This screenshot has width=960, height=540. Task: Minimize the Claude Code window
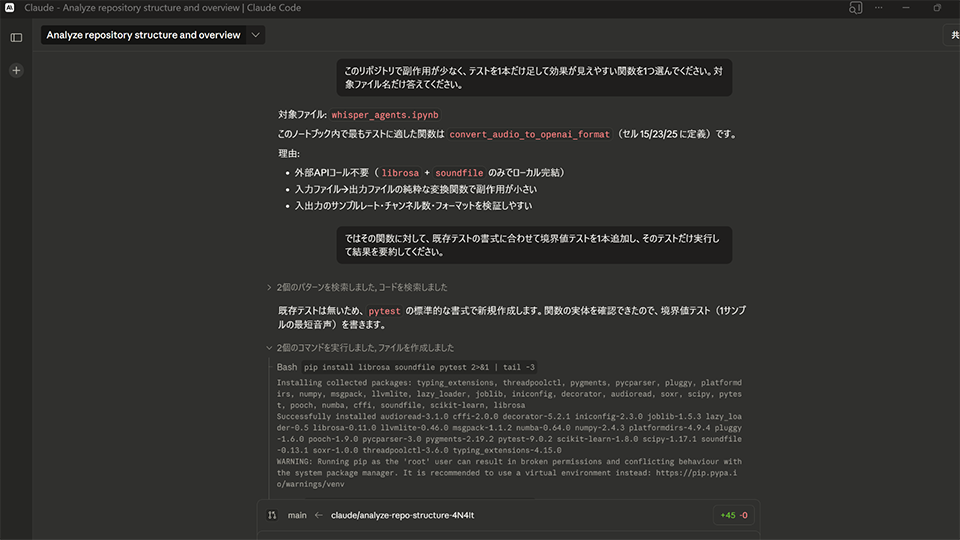[906, 8]
